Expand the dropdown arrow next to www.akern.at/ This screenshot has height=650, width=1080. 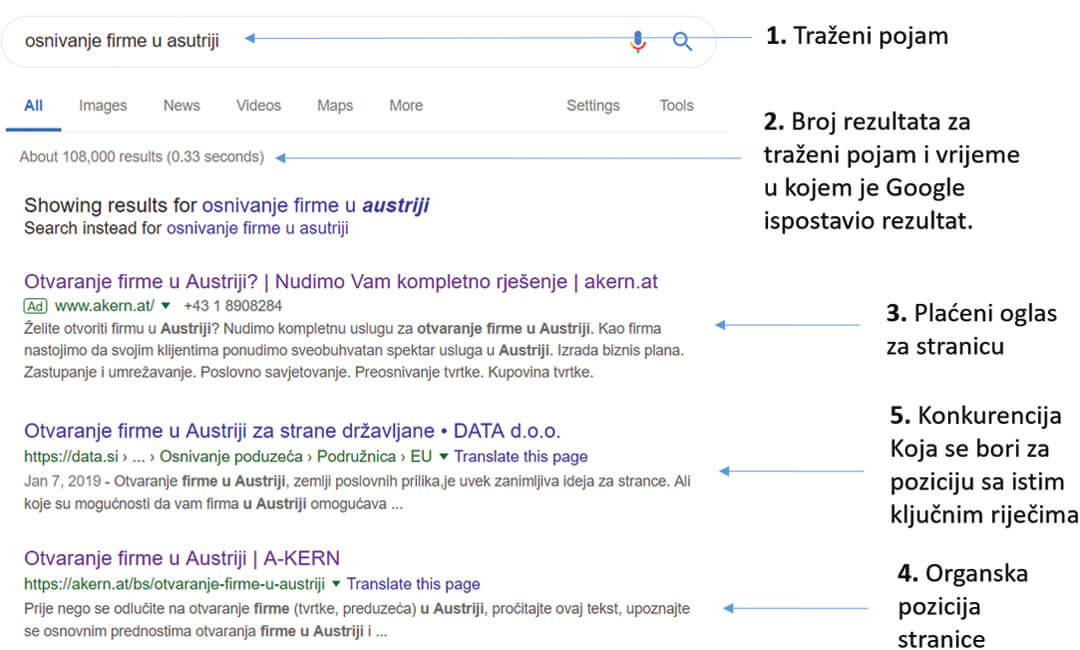point(165,305)
